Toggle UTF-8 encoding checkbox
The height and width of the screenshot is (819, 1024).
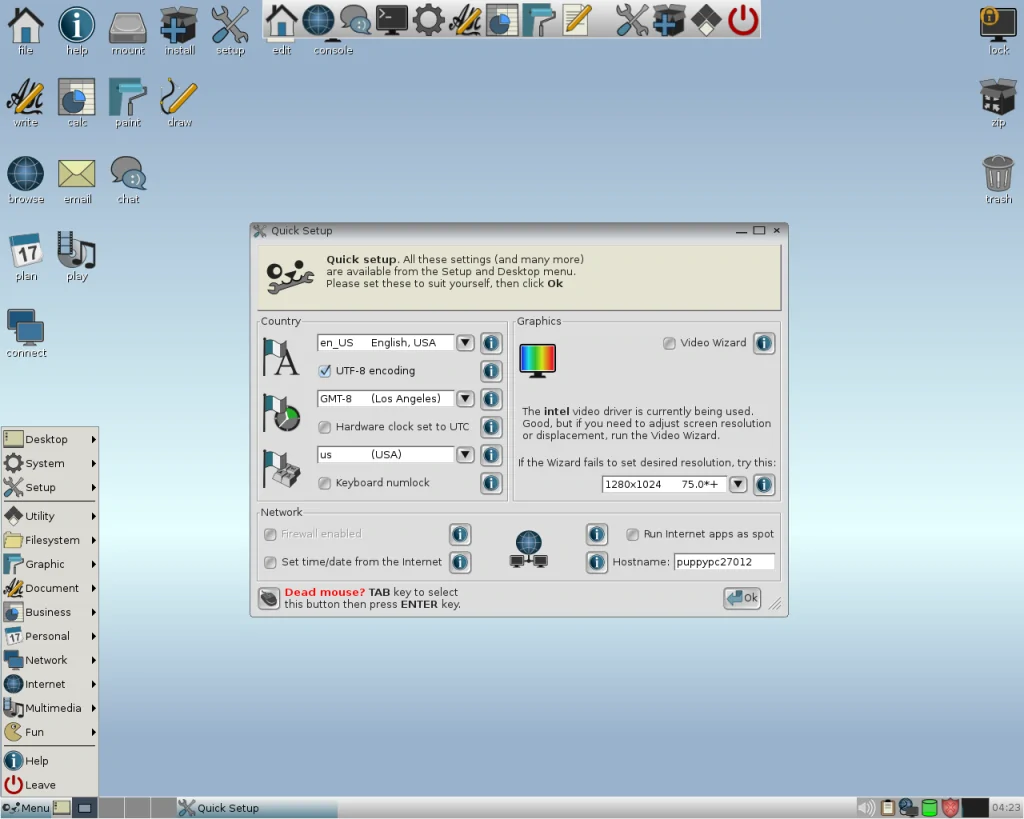coord(325,371)
